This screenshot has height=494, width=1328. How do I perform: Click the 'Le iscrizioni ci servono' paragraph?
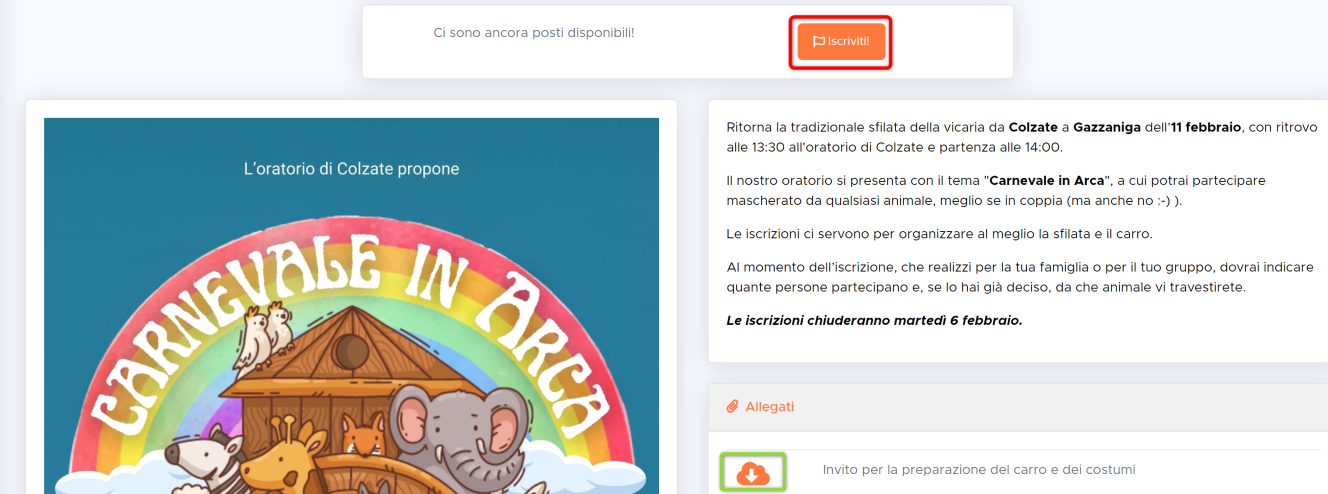940,234
